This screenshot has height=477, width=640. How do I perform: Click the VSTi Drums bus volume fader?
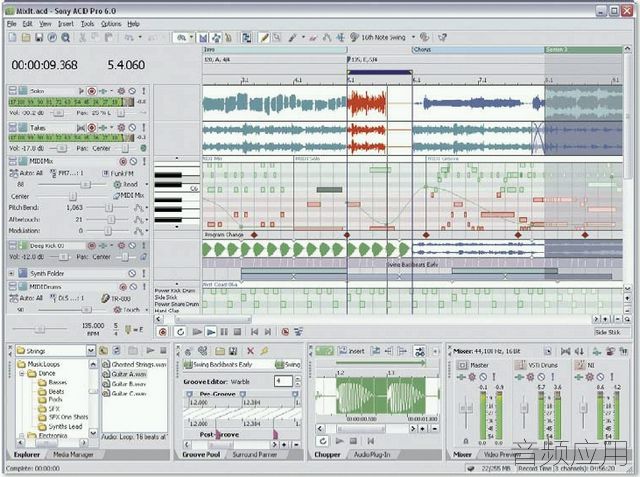pyautogui.click(x=524, y=408)
